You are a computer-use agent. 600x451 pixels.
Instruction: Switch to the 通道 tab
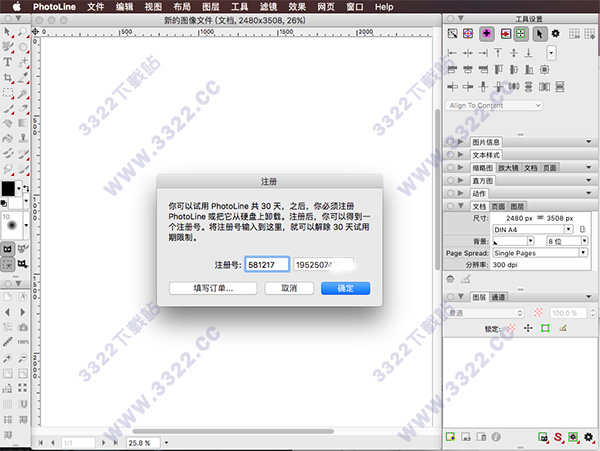pos(498,297)
